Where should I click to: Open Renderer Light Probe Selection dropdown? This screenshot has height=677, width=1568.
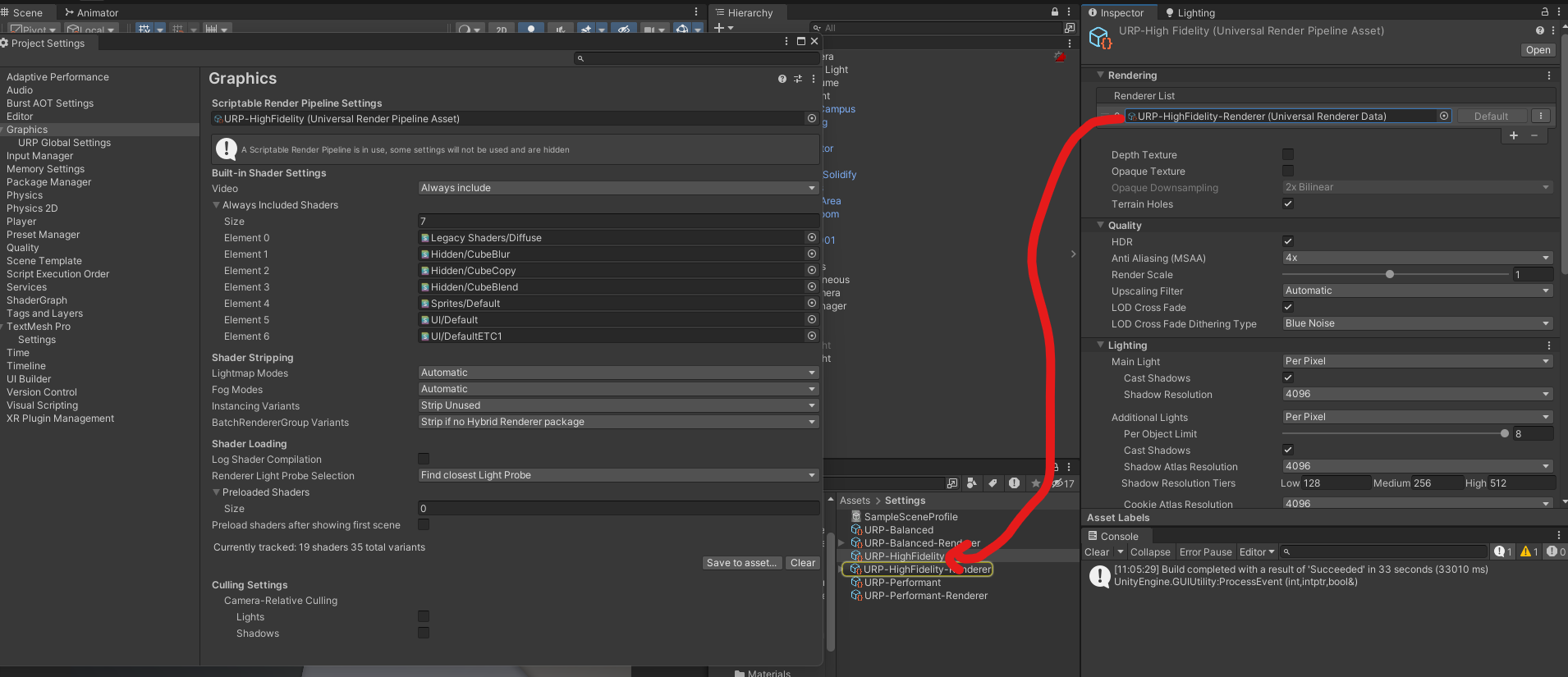[x=618, y=475]
